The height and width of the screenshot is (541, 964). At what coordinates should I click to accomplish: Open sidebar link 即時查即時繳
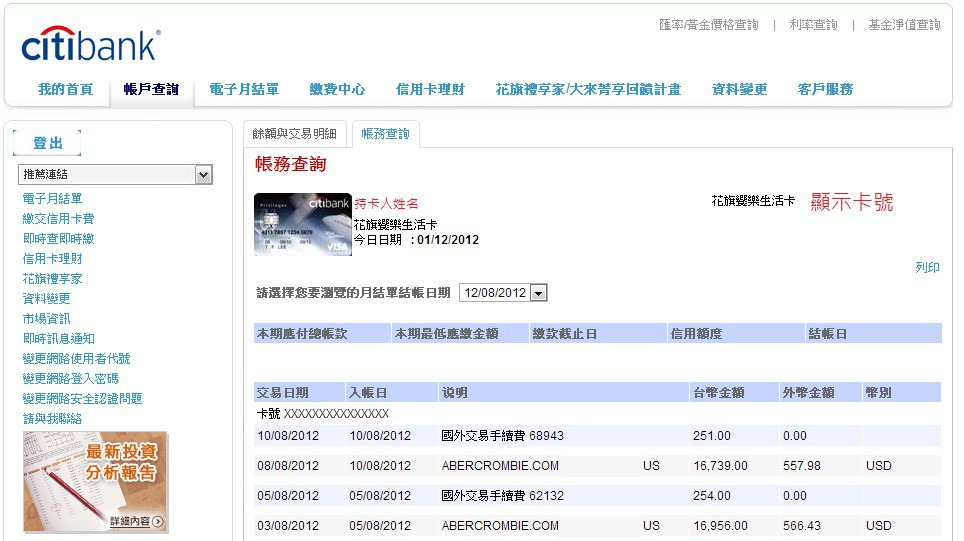(58, 239)
